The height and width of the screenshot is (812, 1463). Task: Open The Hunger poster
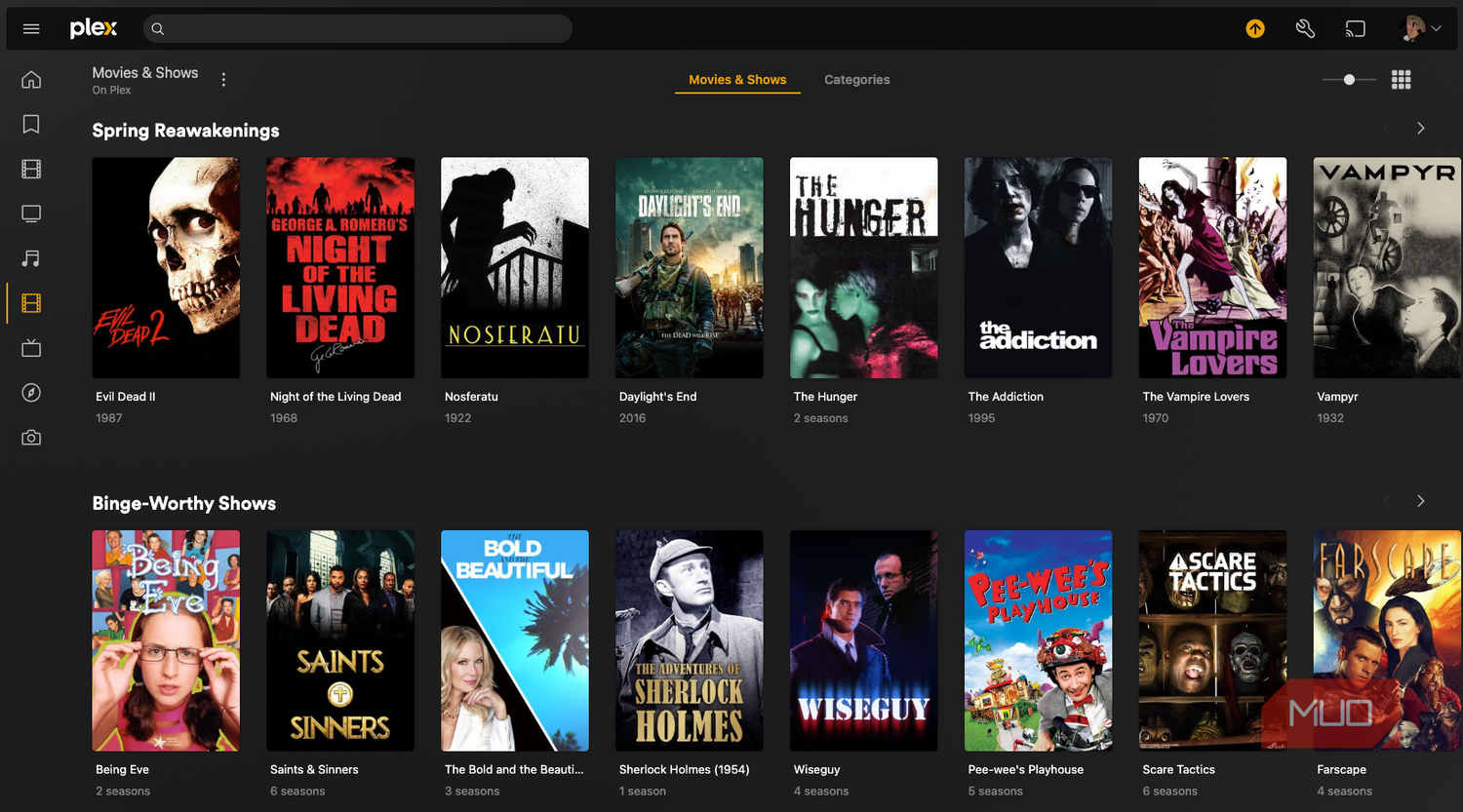click(x=864, y=268)
